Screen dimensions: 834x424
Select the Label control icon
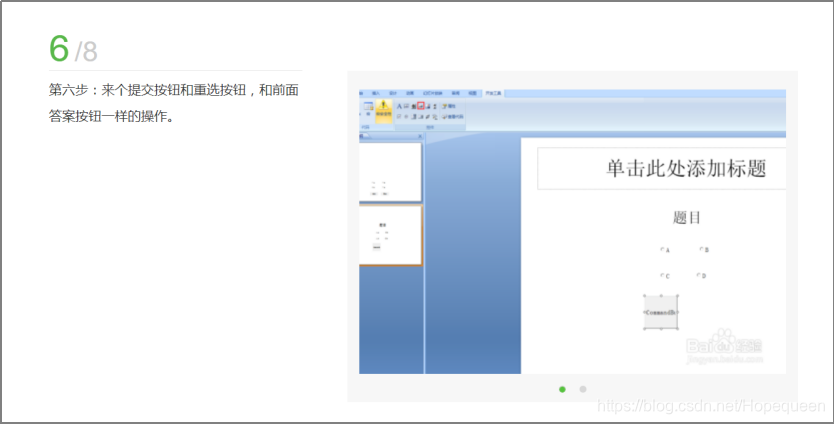(399, 106)
